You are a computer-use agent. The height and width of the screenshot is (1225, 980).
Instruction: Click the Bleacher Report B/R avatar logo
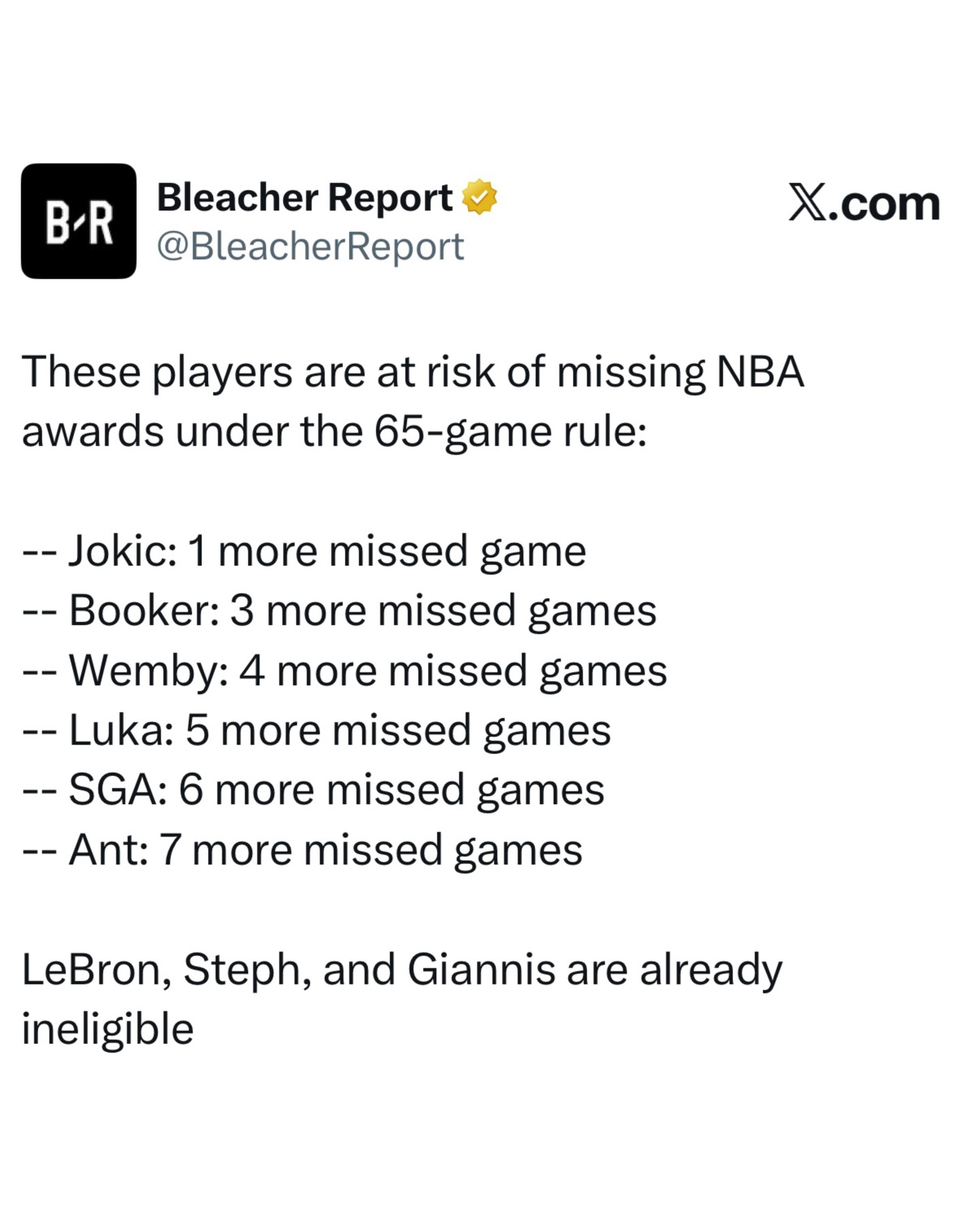(78, 220)
